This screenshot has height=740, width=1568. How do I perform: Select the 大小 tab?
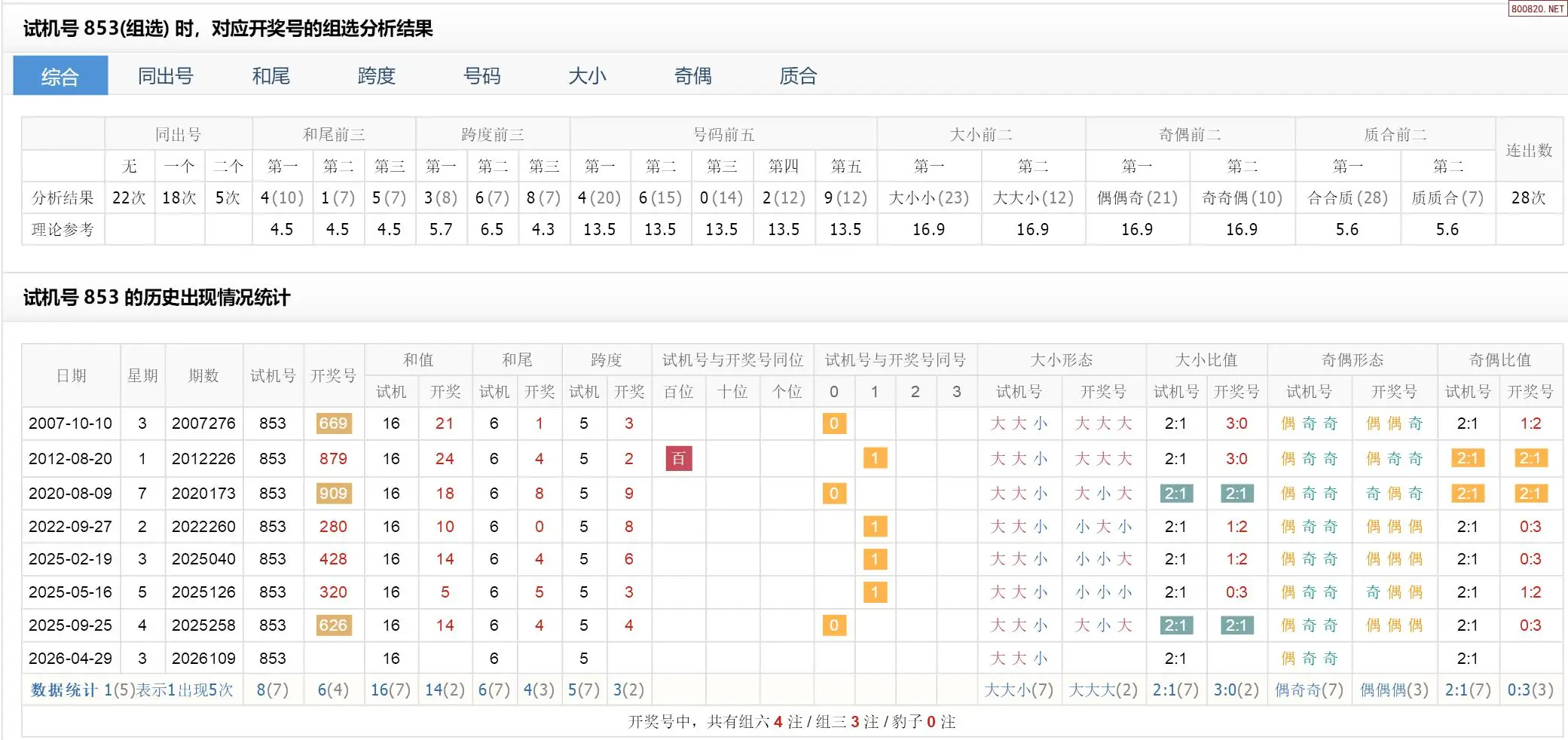click(587, 76)
